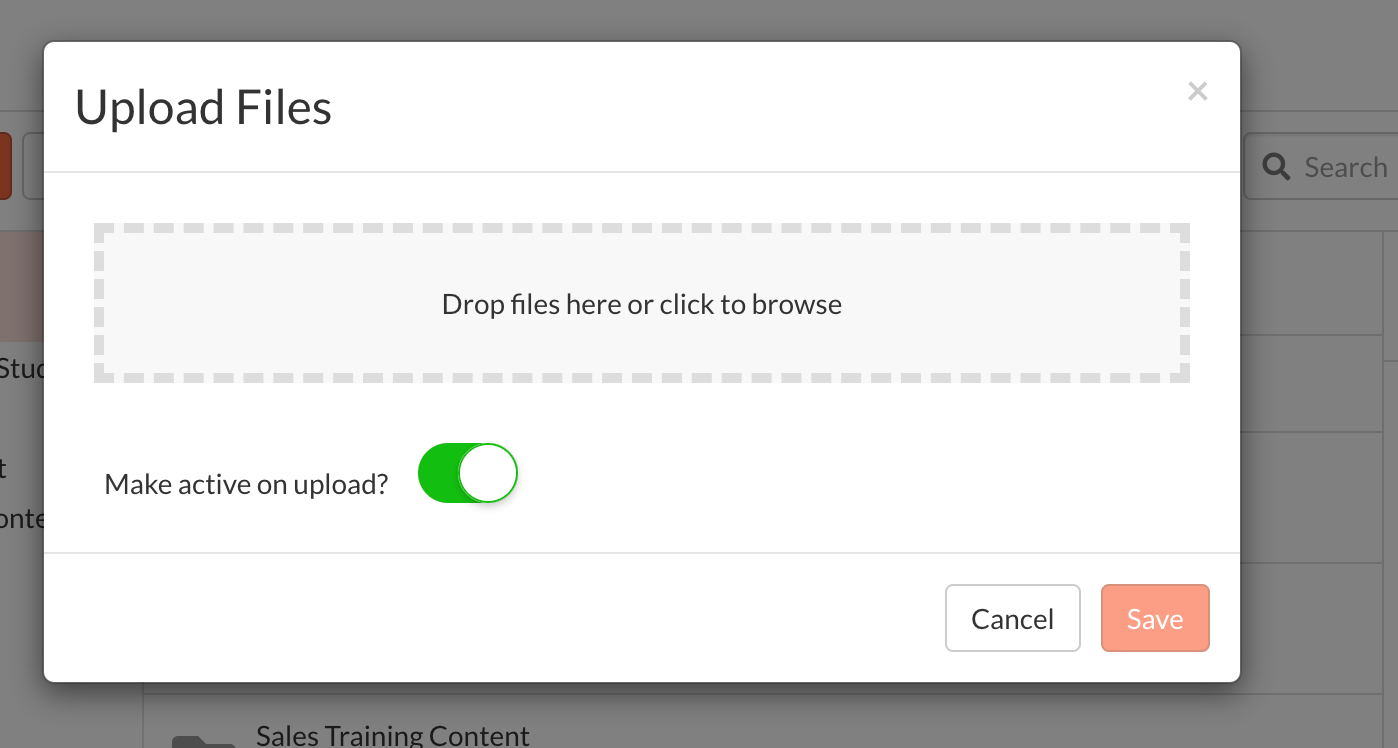Click Cancel to dismiss the upload
Viewport: 1398px width, 748px height.
click(x=1013, y=618)
